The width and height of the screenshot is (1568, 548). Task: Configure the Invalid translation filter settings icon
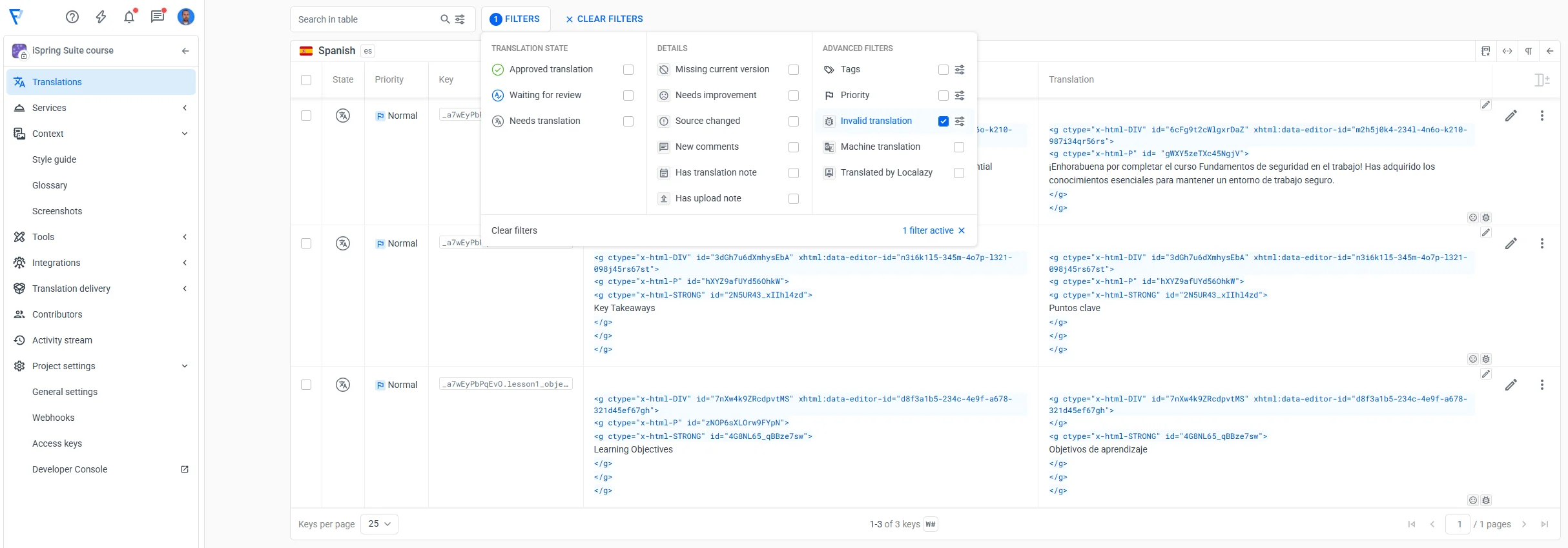click(x=960, y=121)
